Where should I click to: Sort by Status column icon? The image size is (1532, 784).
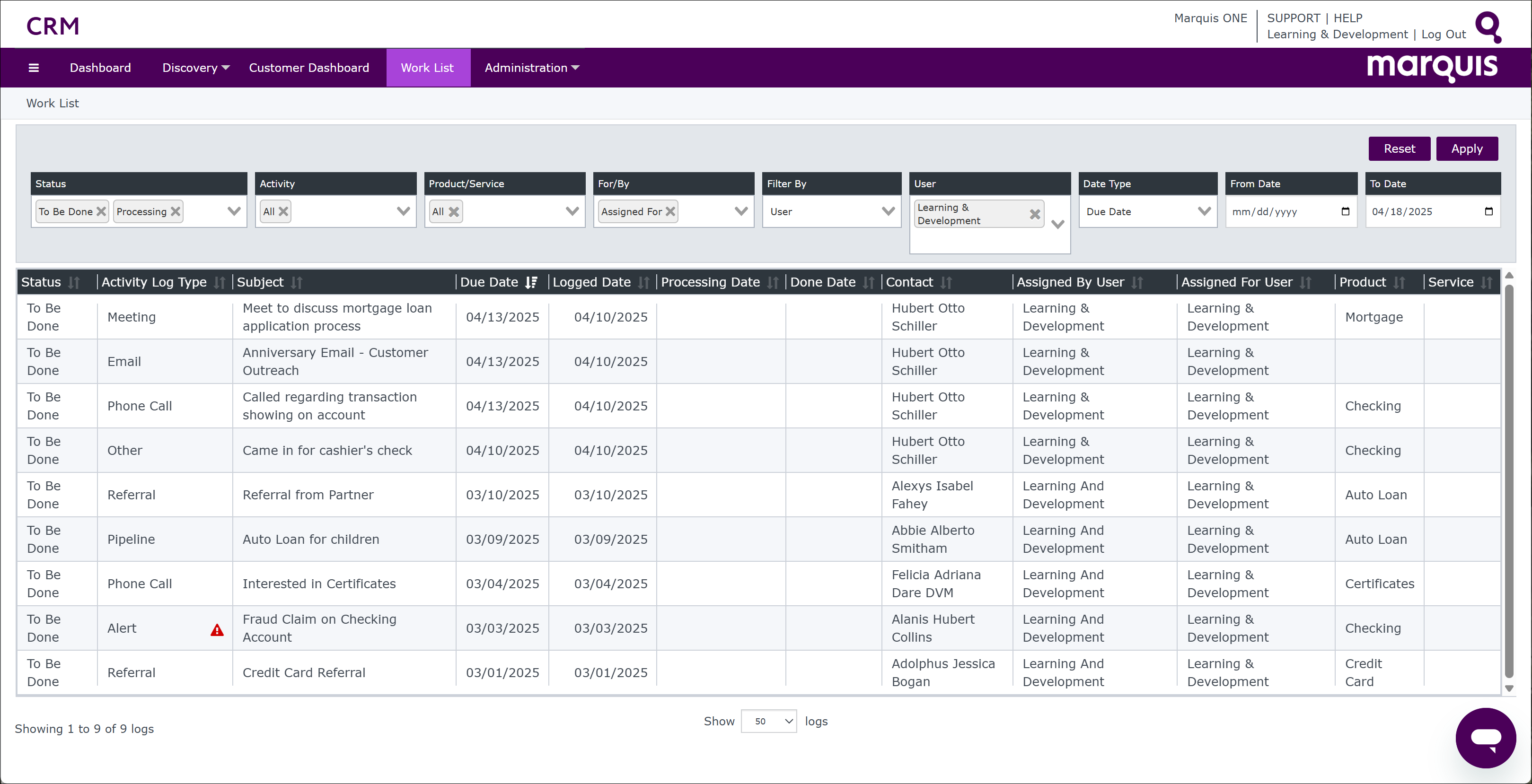click(x=74, y=282)
